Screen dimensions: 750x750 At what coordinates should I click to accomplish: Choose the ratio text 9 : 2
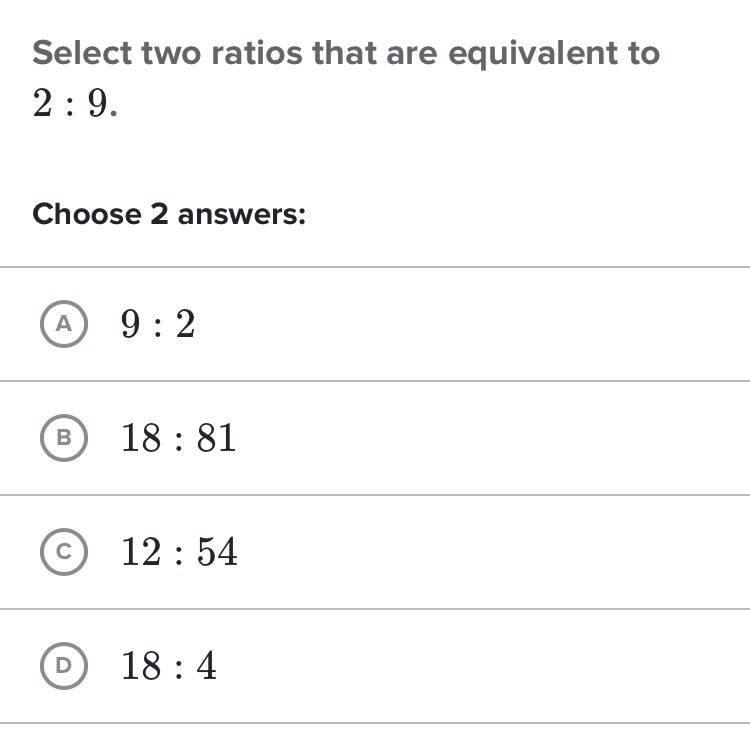[x=158, y=324]
